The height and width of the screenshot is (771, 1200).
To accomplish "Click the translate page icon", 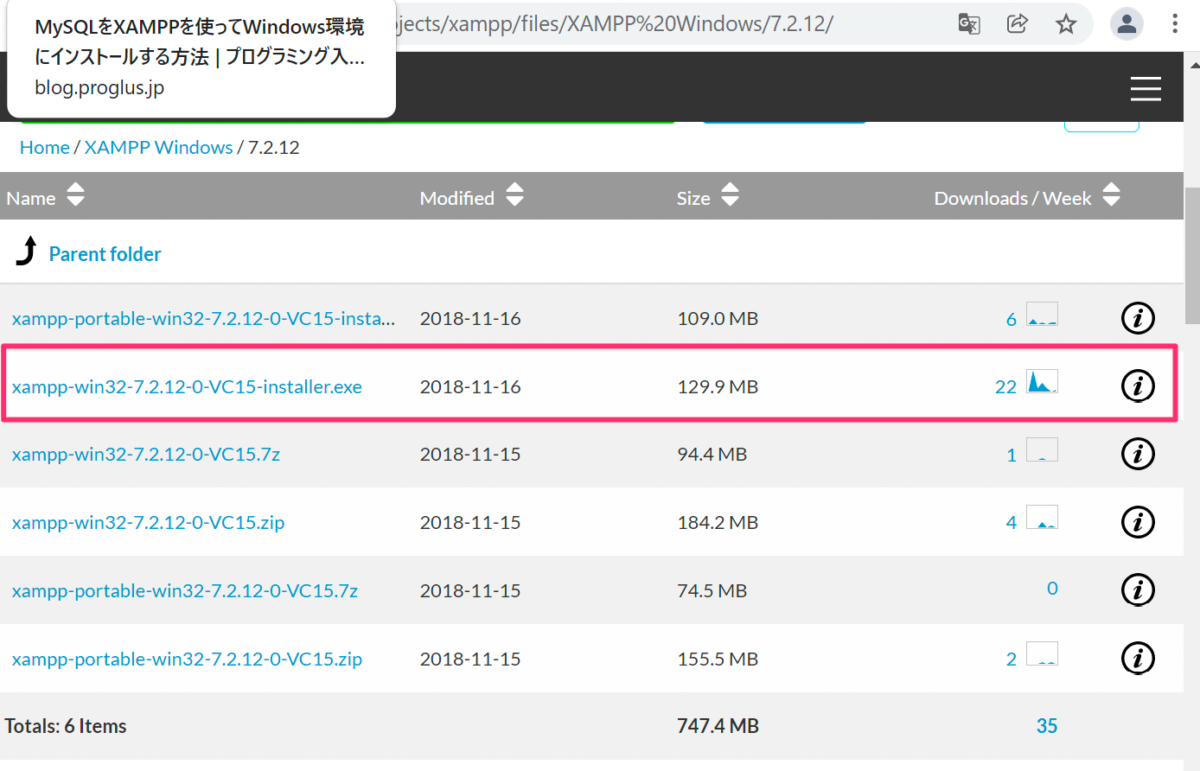I will pyautogui.click(x=968, y=24).
